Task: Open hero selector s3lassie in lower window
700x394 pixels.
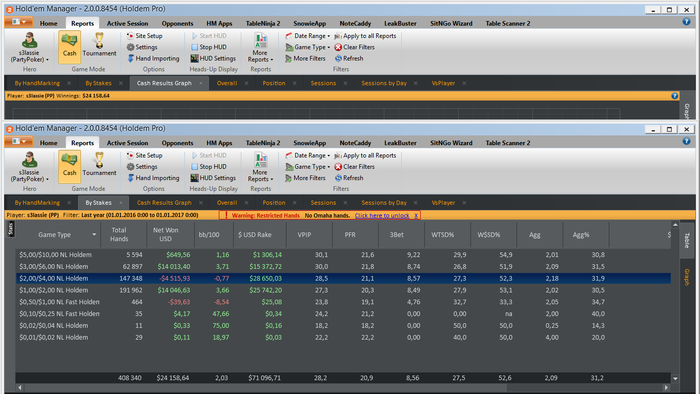Action: [x=29, y=166]
